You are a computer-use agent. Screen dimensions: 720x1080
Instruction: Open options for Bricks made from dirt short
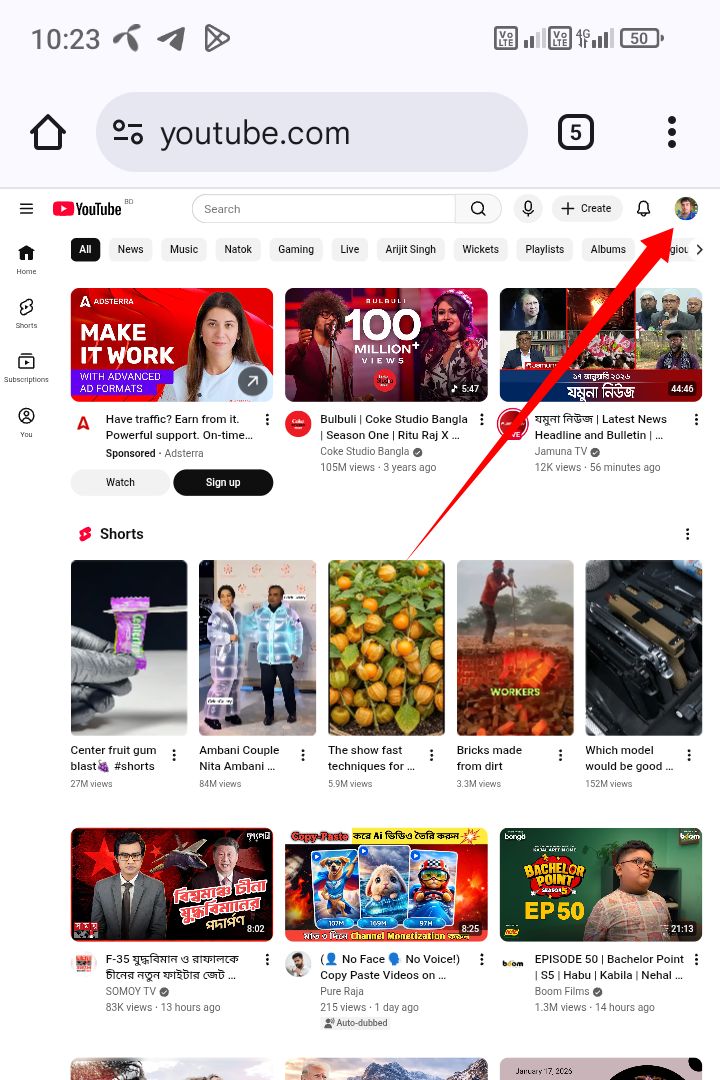(560, 756)
